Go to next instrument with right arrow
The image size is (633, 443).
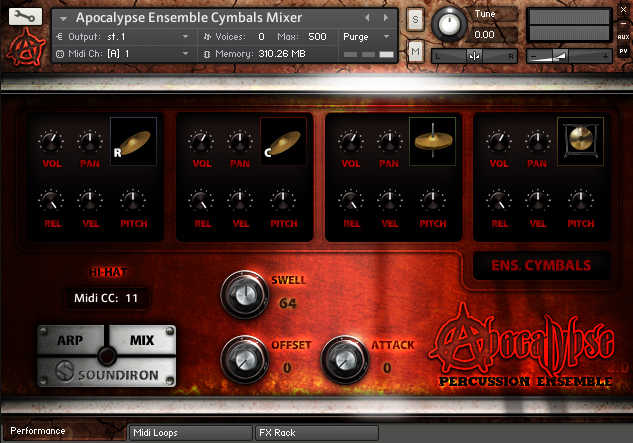tap(386, 18)
